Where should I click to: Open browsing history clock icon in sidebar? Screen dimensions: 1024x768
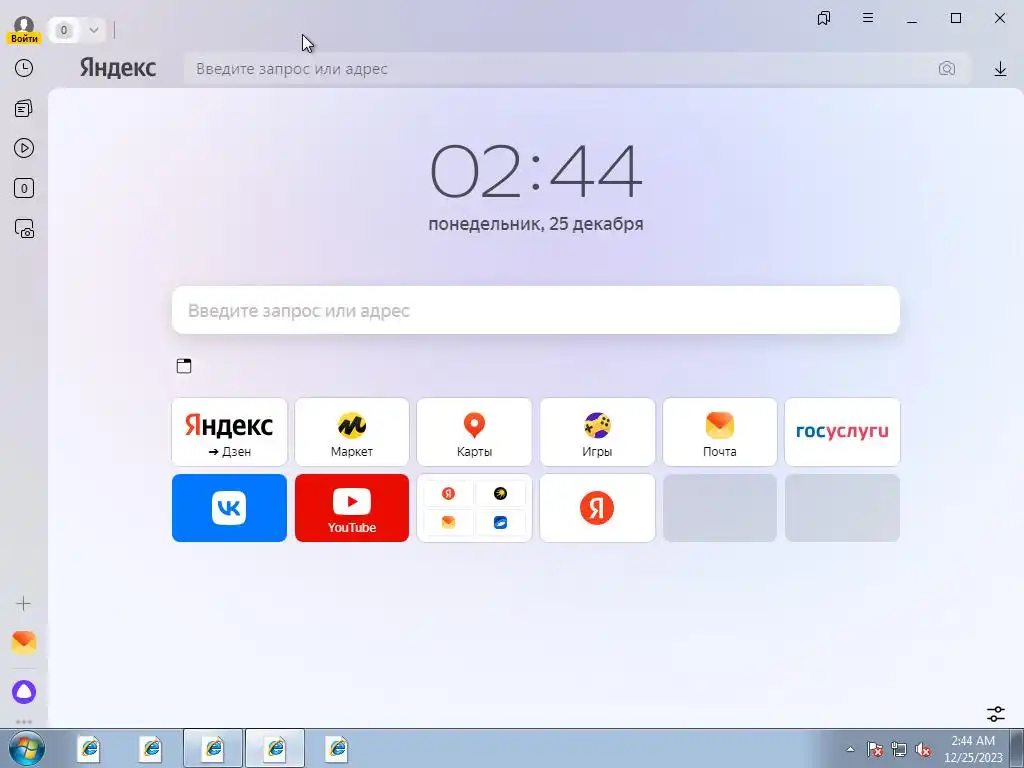coord(24,69)
